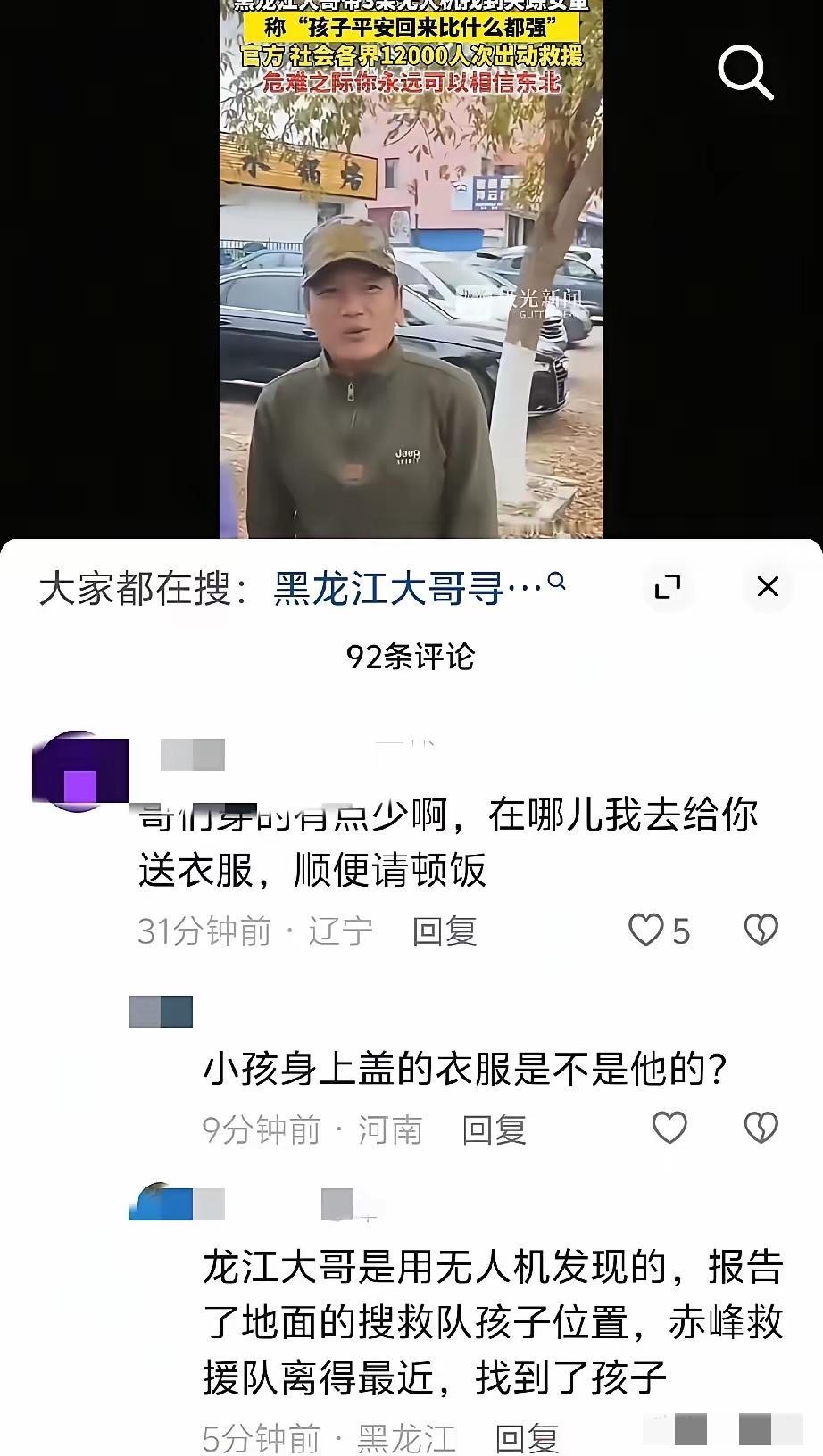Open blue avatar of third commenter
This screenshot has width=823, height=1456.
point(161,1204)
